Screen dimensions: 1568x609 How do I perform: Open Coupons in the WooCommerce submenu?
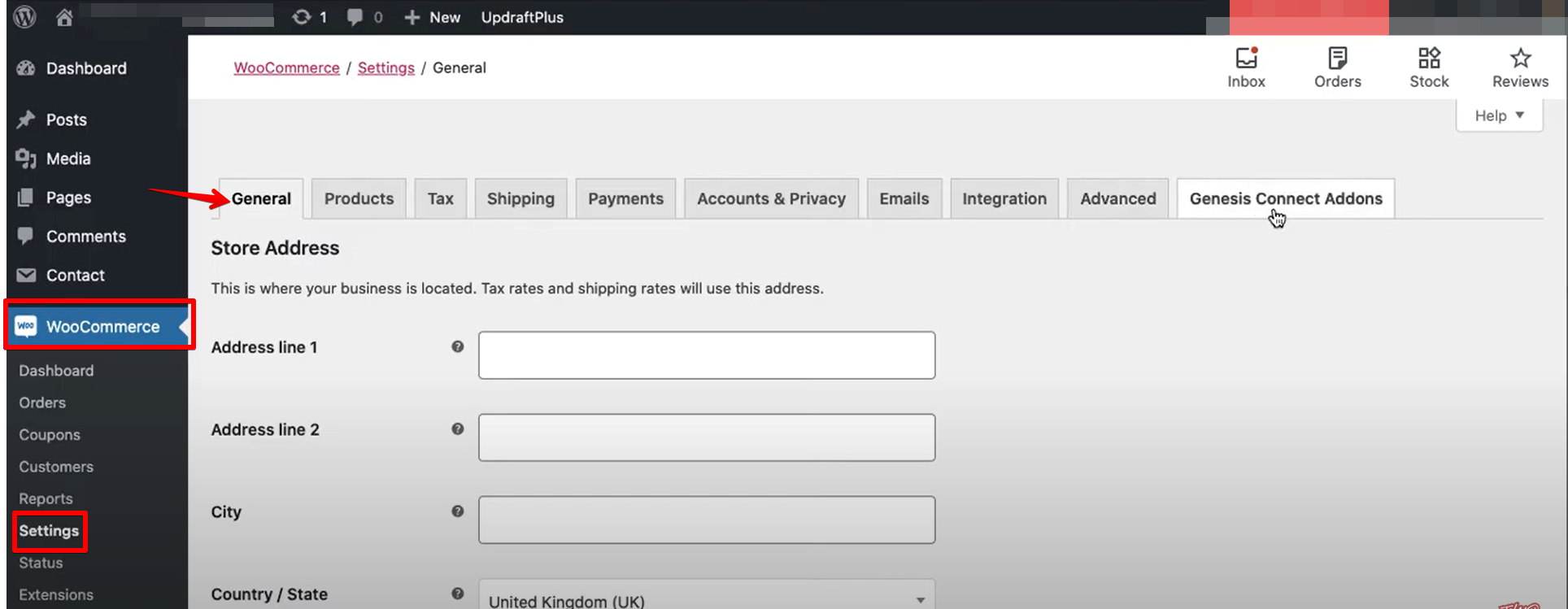(x=50, y=435)
